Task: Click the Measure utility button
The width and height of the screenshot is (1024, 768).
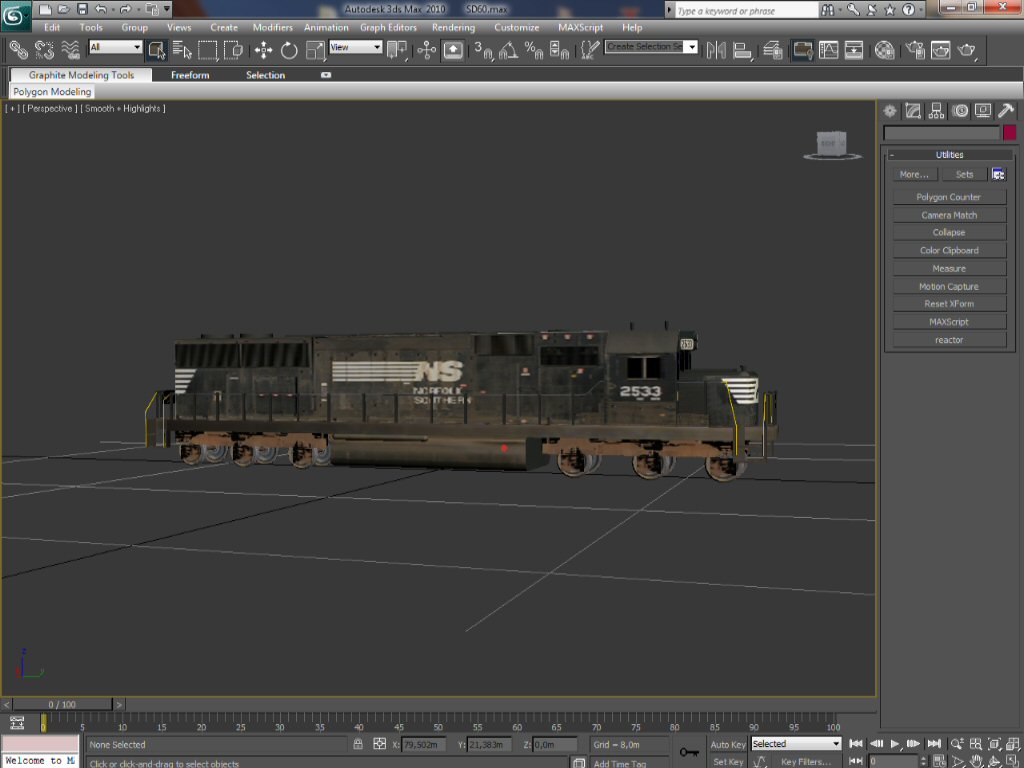Action: [x=949, y=268]
